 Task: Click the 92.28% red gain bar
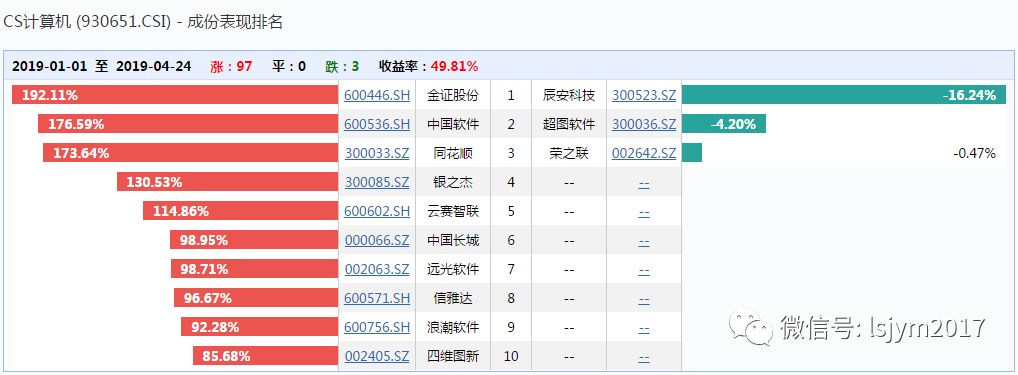(259, 327)
